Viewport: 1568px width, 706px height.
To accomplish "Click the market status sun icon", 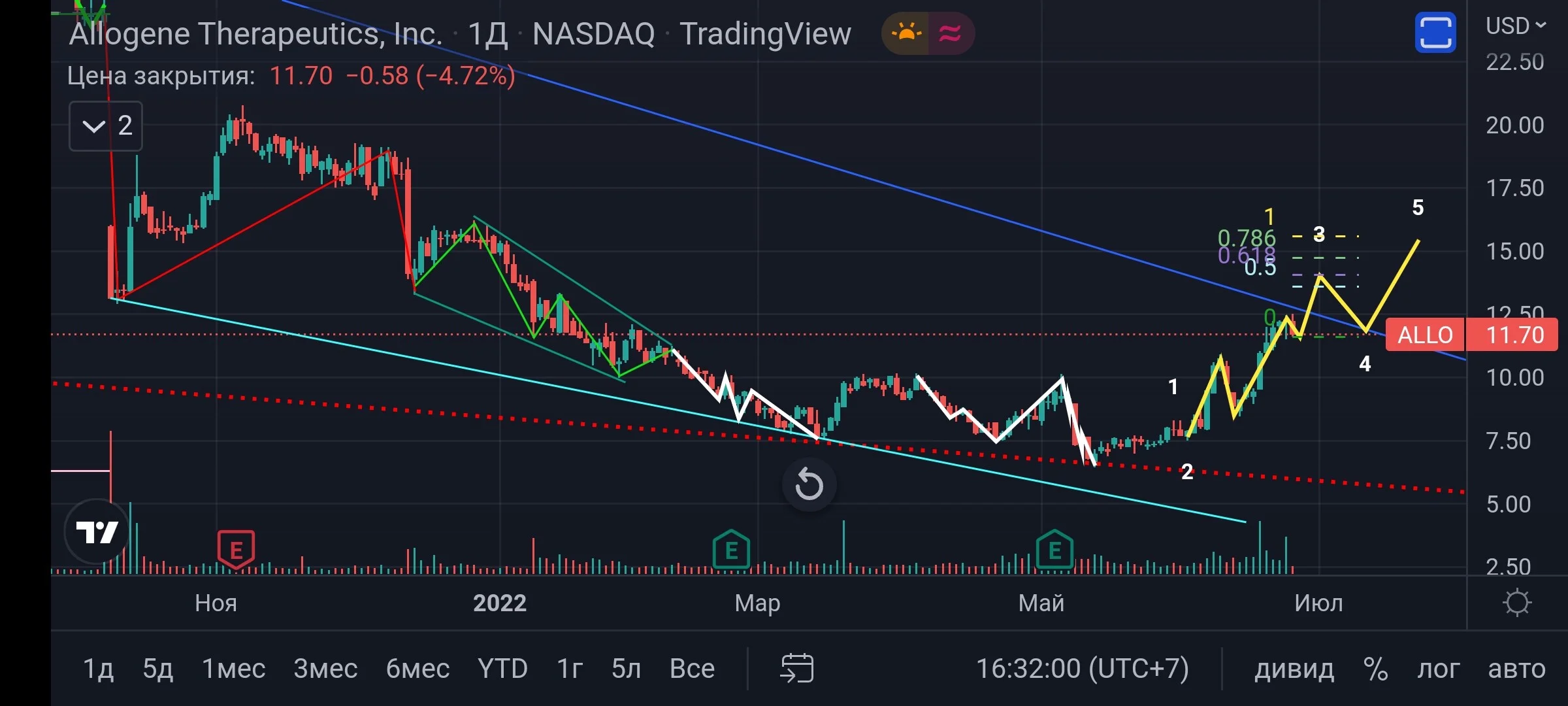I will [906, 33].
